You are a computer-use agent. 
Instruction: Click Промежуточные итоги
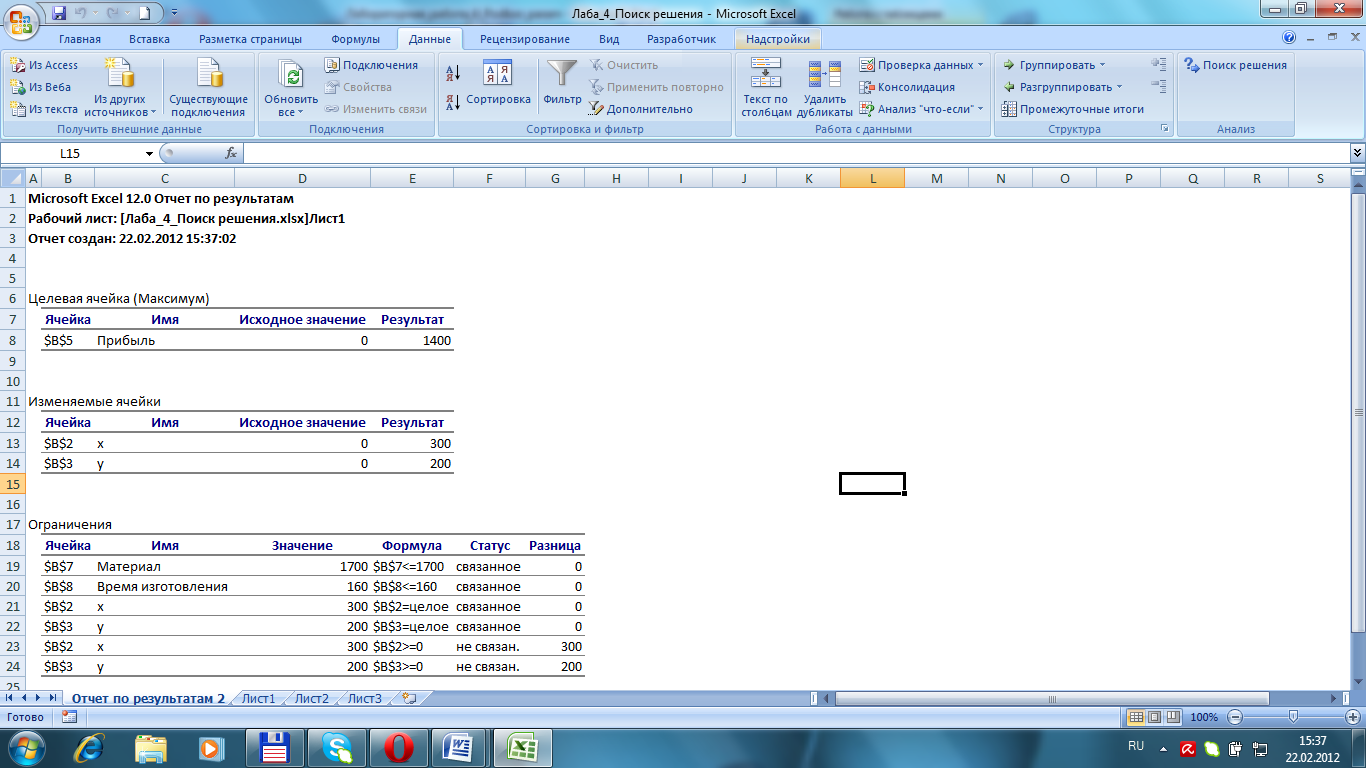1072,109
